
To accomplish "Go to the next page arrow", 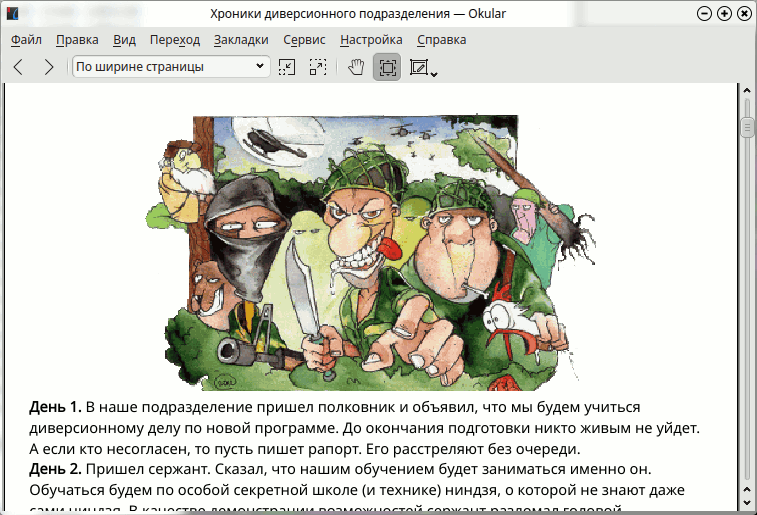I will (48, 67).
